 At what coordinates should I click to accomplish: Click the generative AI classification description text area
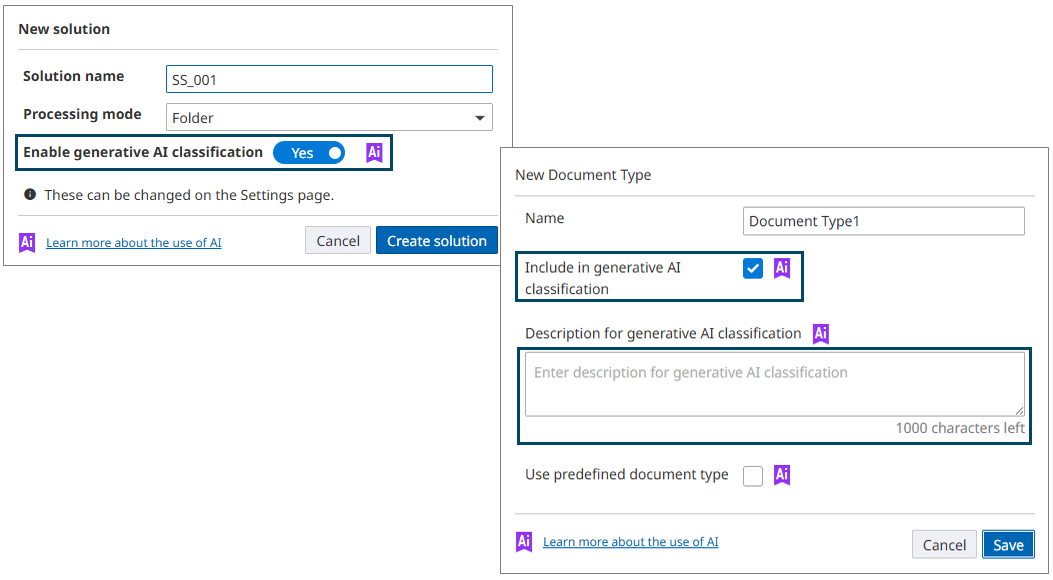[x=775, y=386]
